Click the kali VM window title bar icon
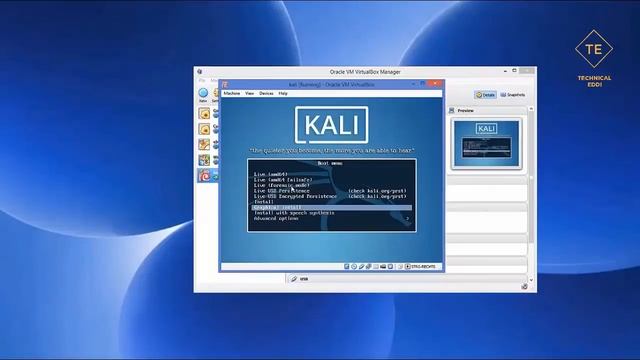 225,84
